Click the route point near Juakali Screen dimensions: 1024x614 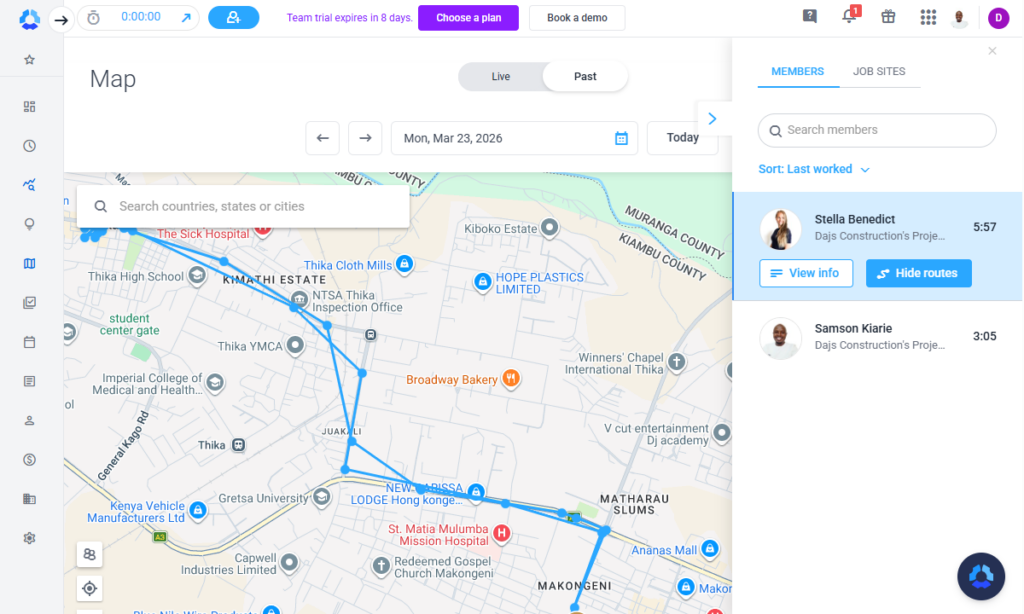(x=352, y=442)
